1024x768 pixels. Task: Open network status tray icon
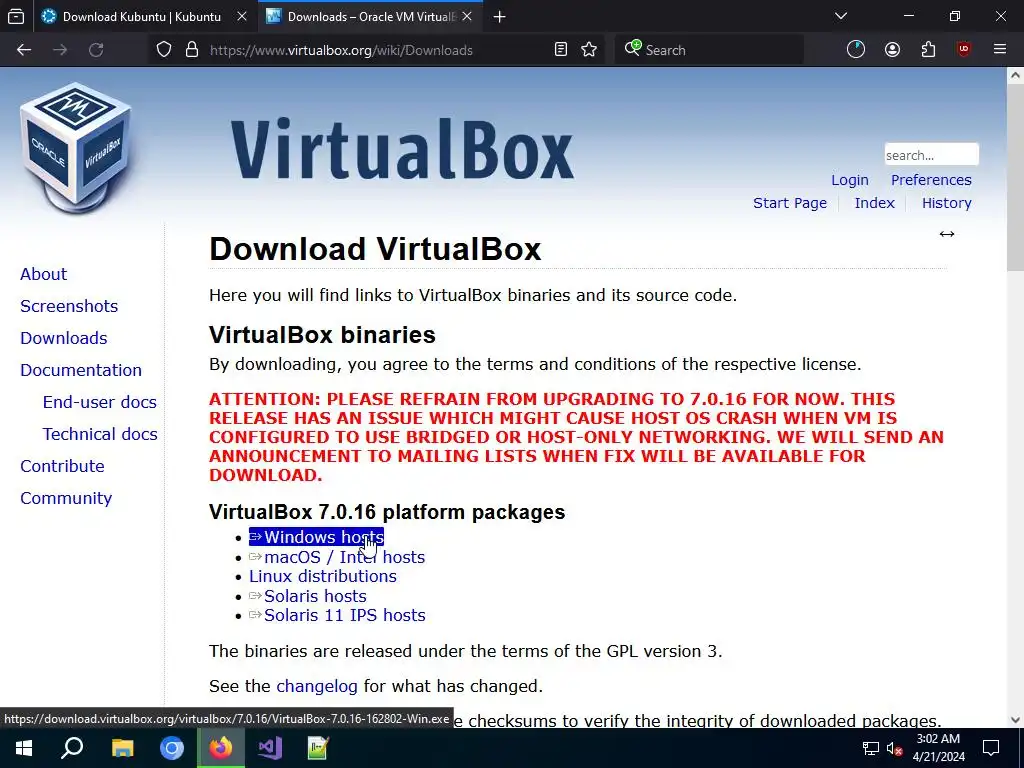click(871, 748)
